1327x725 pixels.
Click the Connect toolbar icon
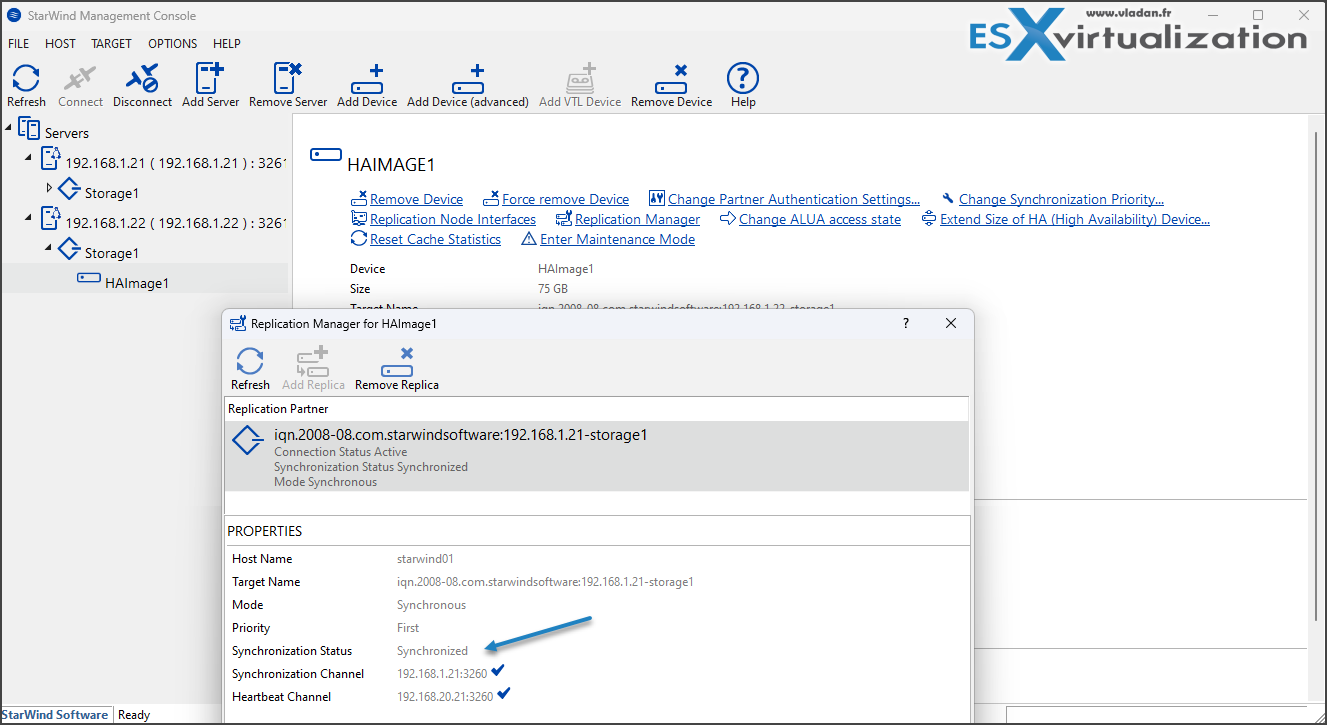[80, 78]
